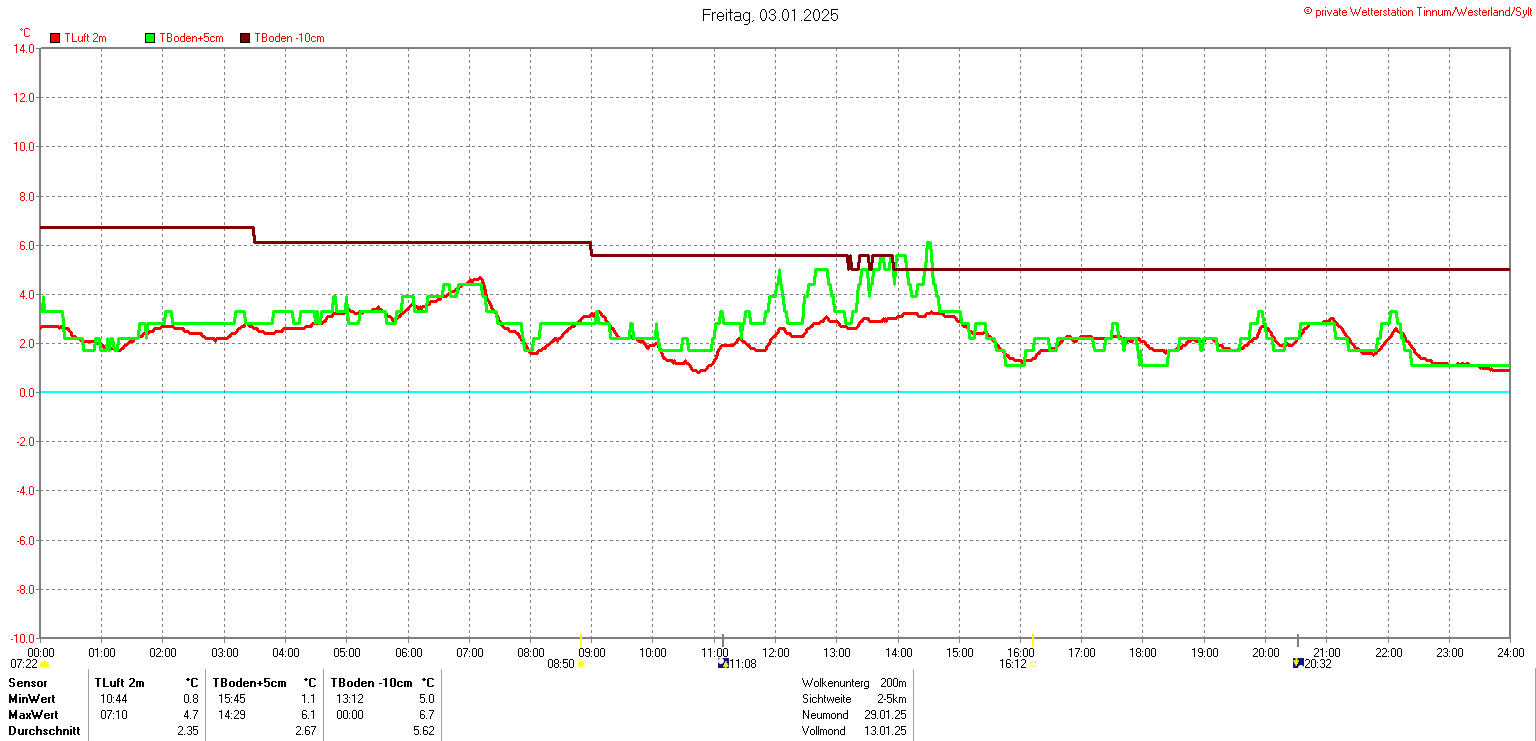1536x741 pixels.
Task: Click the red TLuft 2m legend swatch
Action: click(55, 38)
